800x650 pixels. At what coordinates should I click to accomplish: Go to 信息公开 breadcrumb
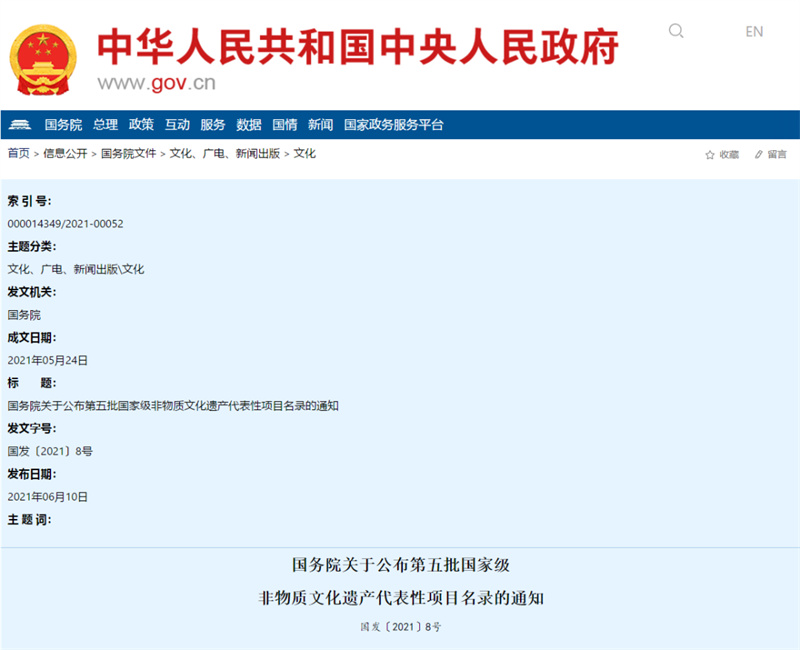tap(65, 154)
